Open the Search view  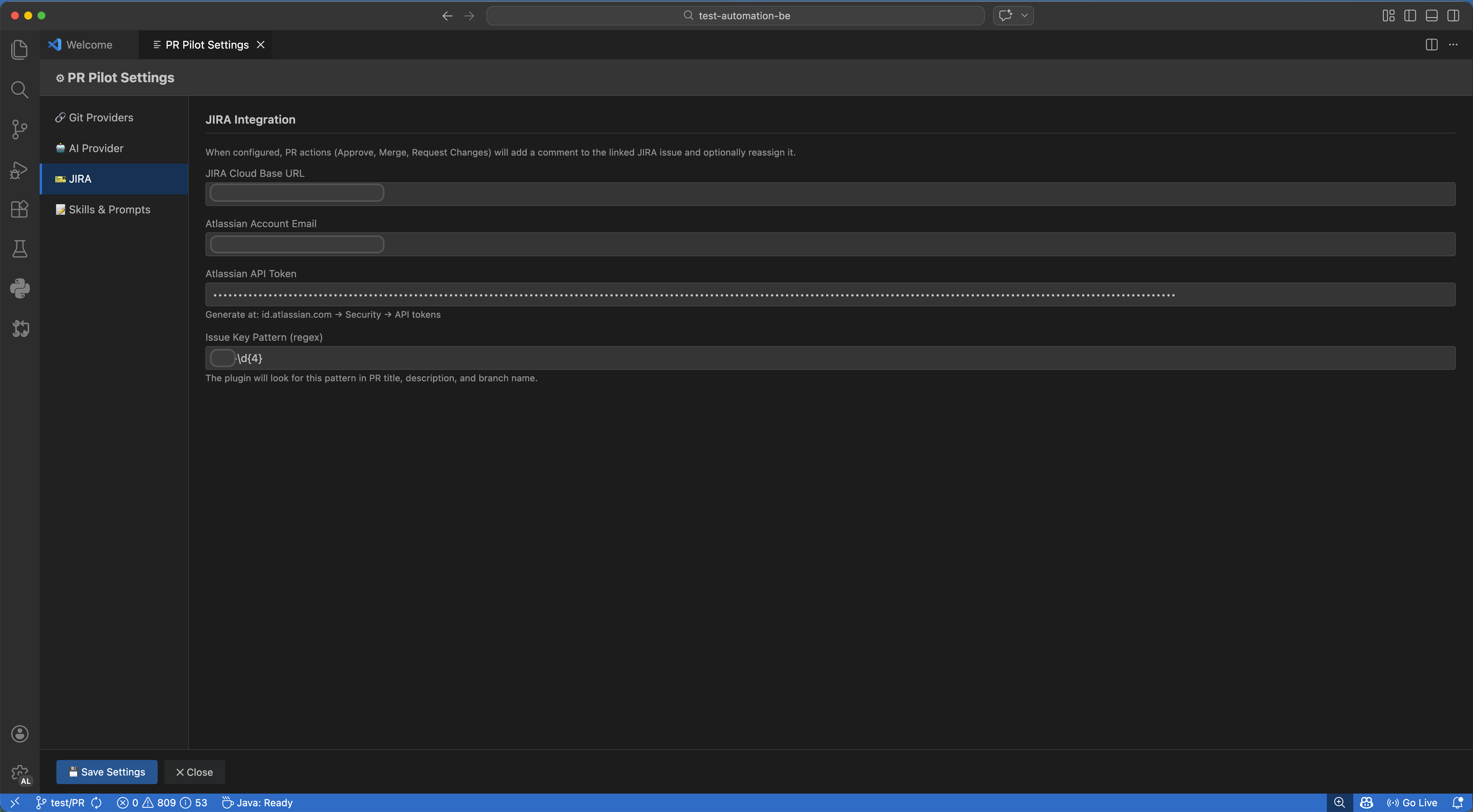pos(20,89)
